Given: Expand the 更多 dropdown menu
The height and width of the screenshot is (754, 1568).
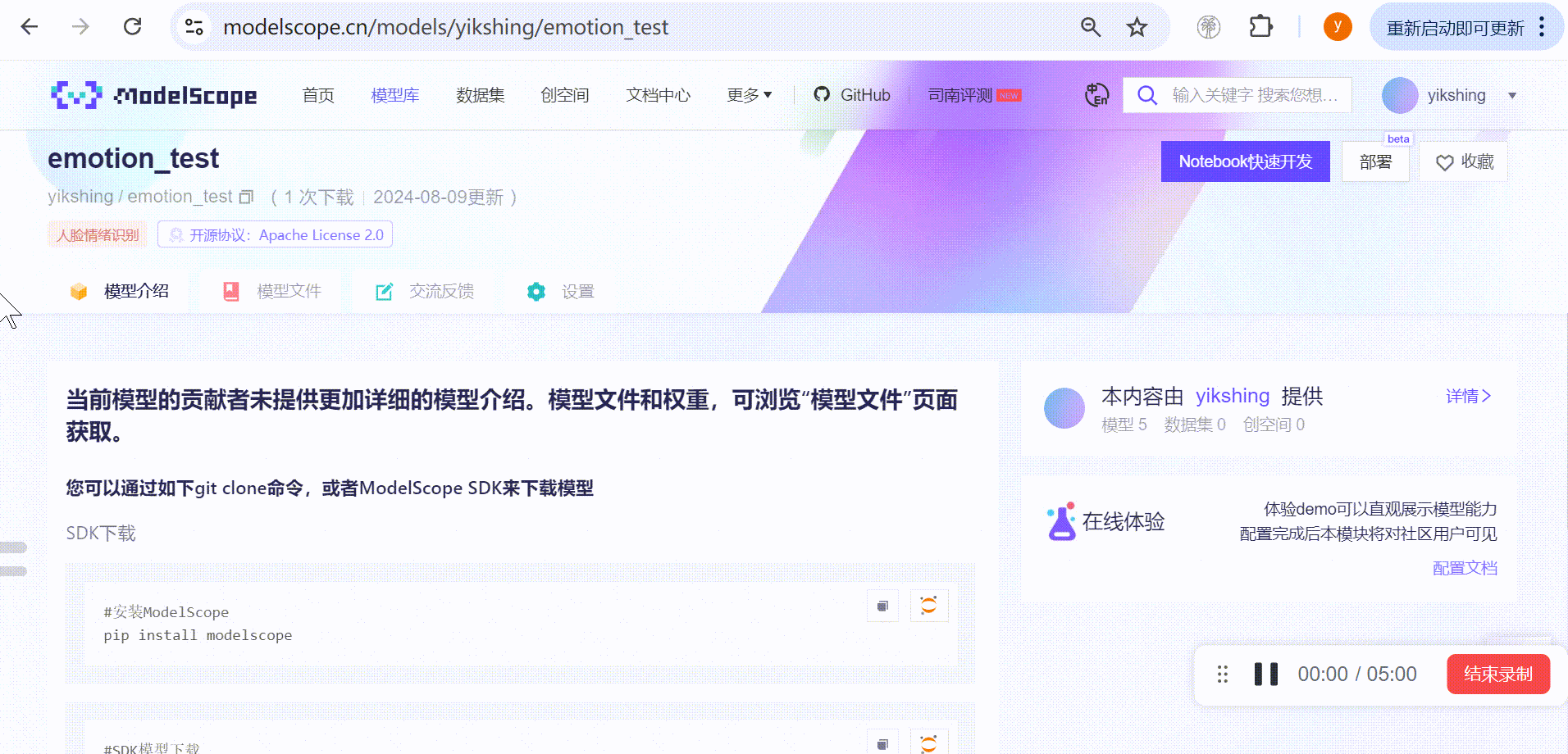Looking at the screenshot, I should [750, 95].
